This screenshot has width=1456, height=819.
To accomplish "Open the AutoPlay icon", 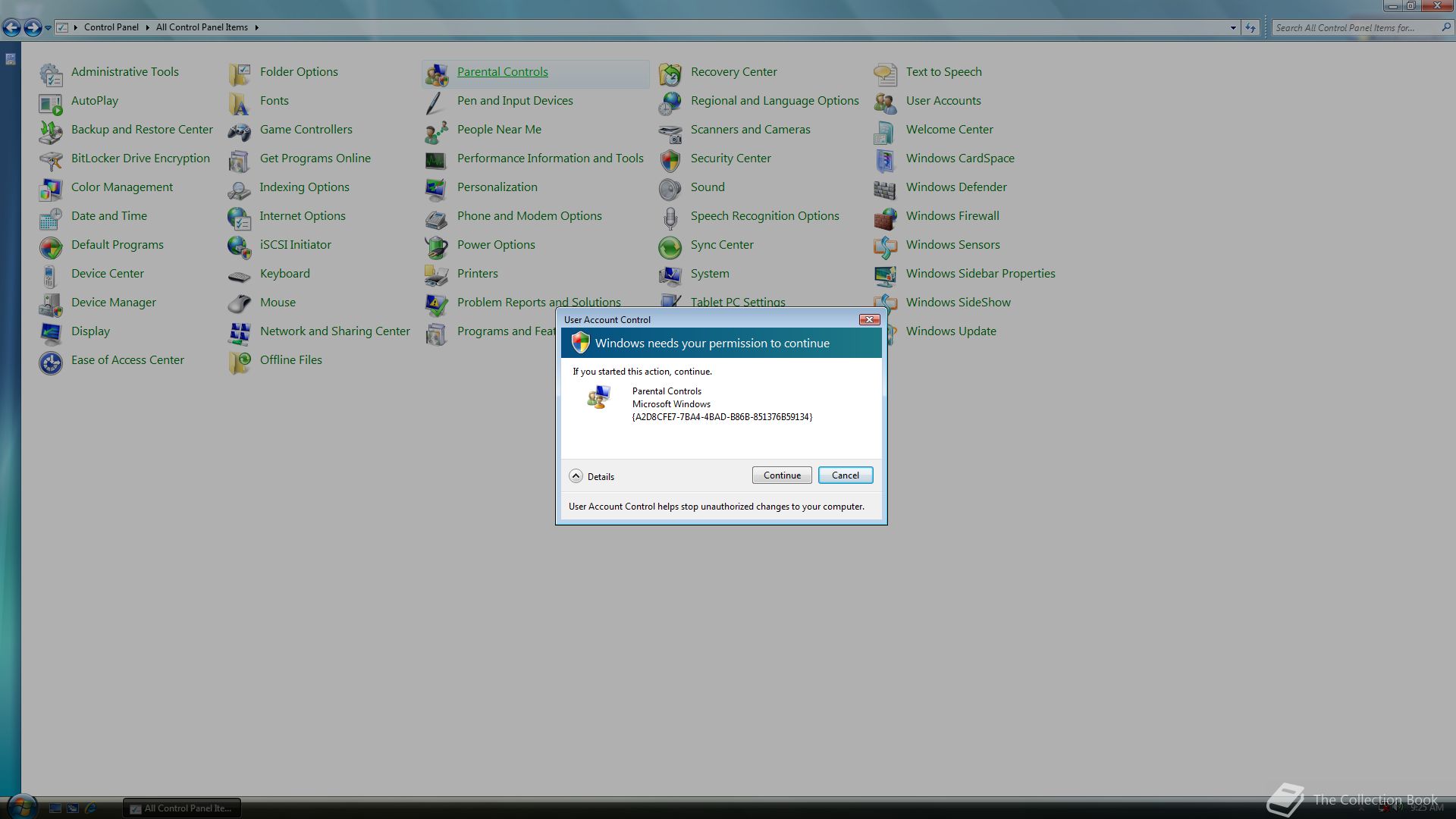I will pyautogui.click(x=51, y=103).
